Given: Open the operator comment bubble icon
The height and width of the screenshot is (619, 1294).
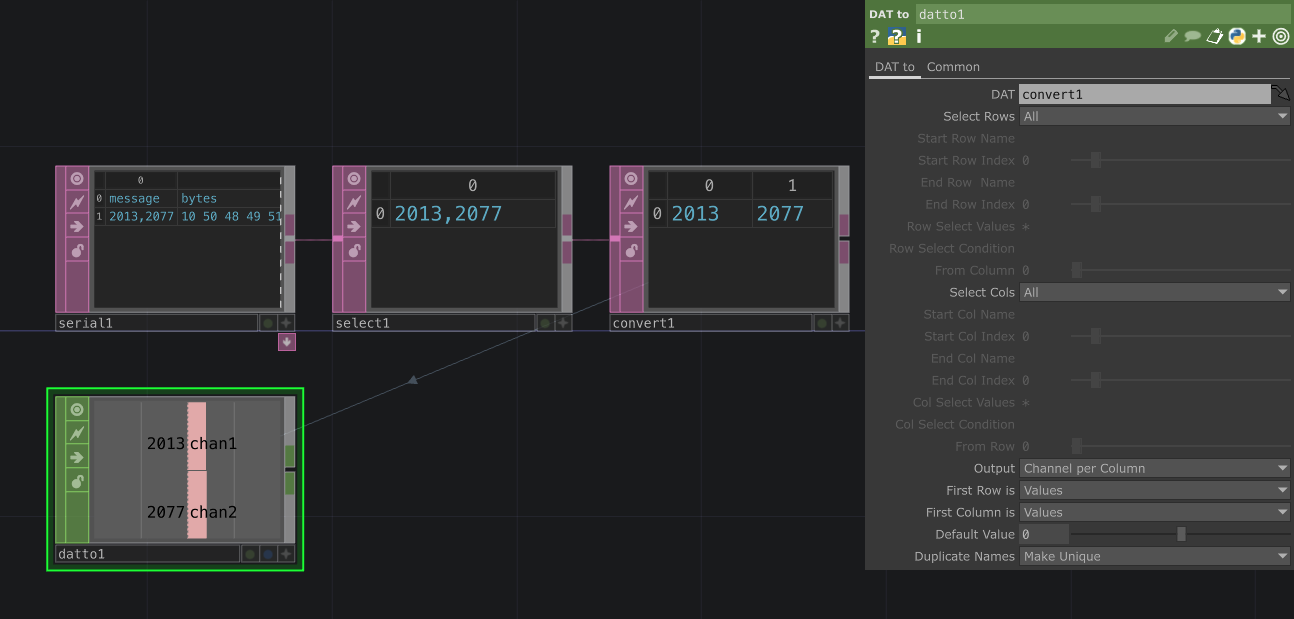Looking at the screenshot, I should pyautogui.click(x=1193, y=37).
